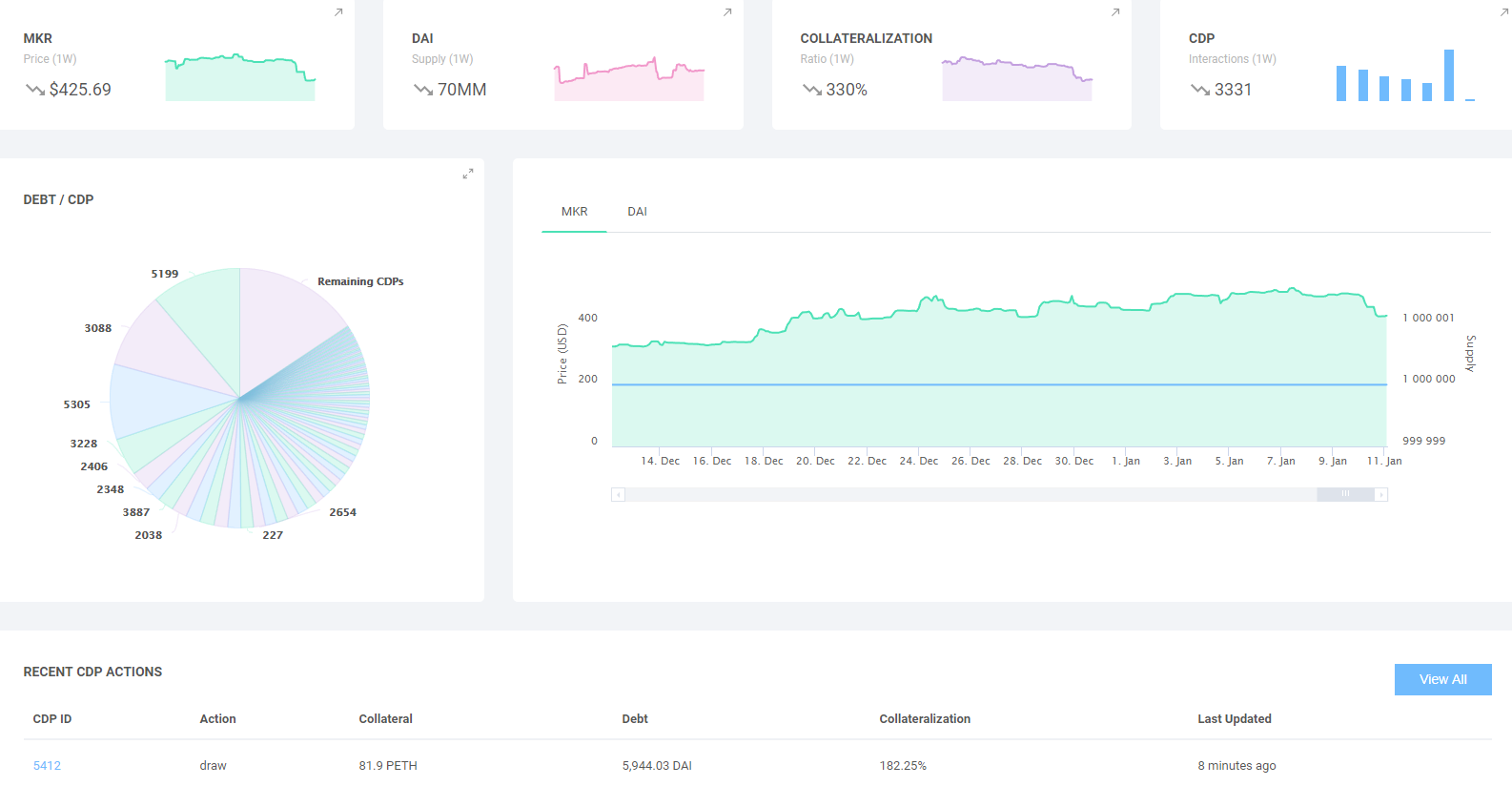This screenshot has height=786, width=1512.
Task: Grab the chart range navigator handle
Action: pyautogui.click(x=1345, y=494)
